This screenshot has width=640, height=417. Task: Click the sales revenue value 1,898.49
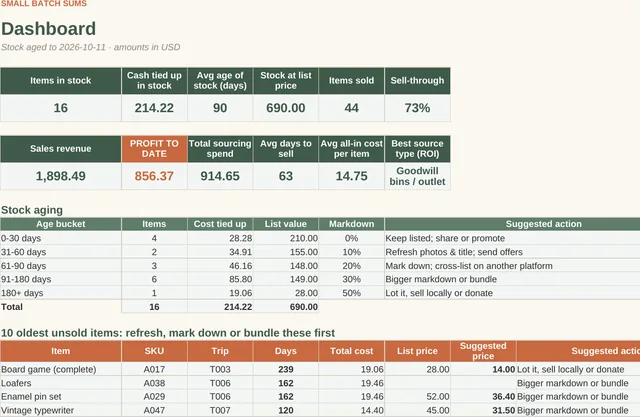(x=61, y=176)
